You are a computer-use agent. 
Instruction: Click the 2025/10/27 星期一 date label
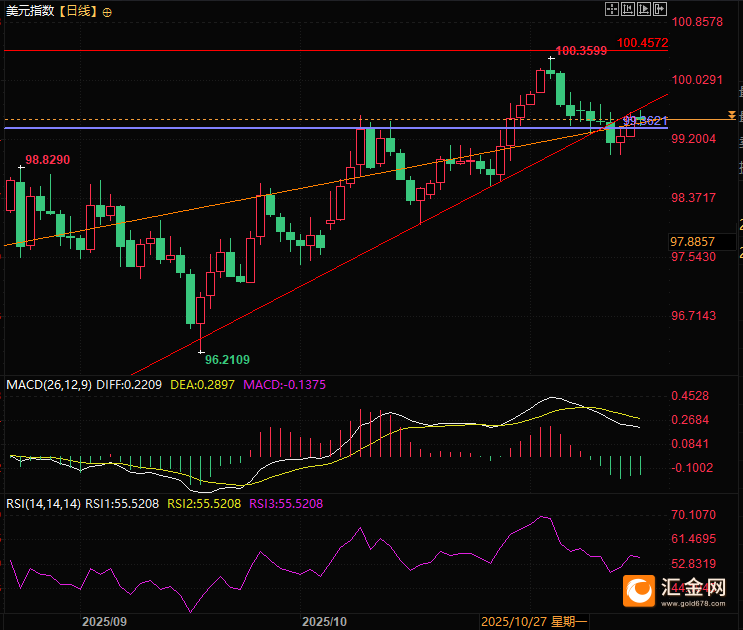coord(534,621)
